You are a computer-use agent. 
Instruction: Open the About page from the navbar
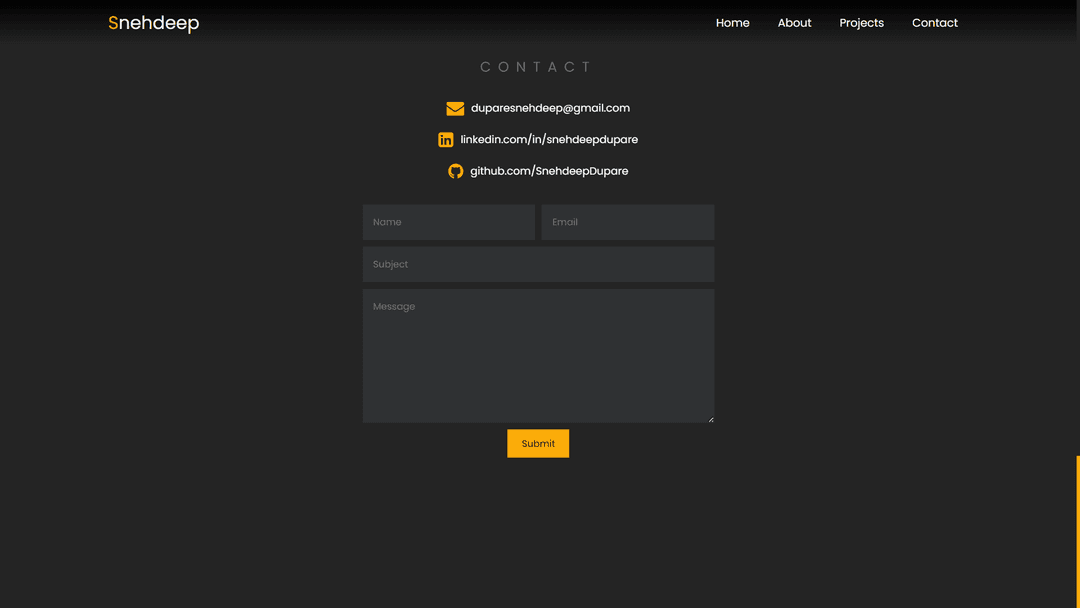tap(794, 22)
